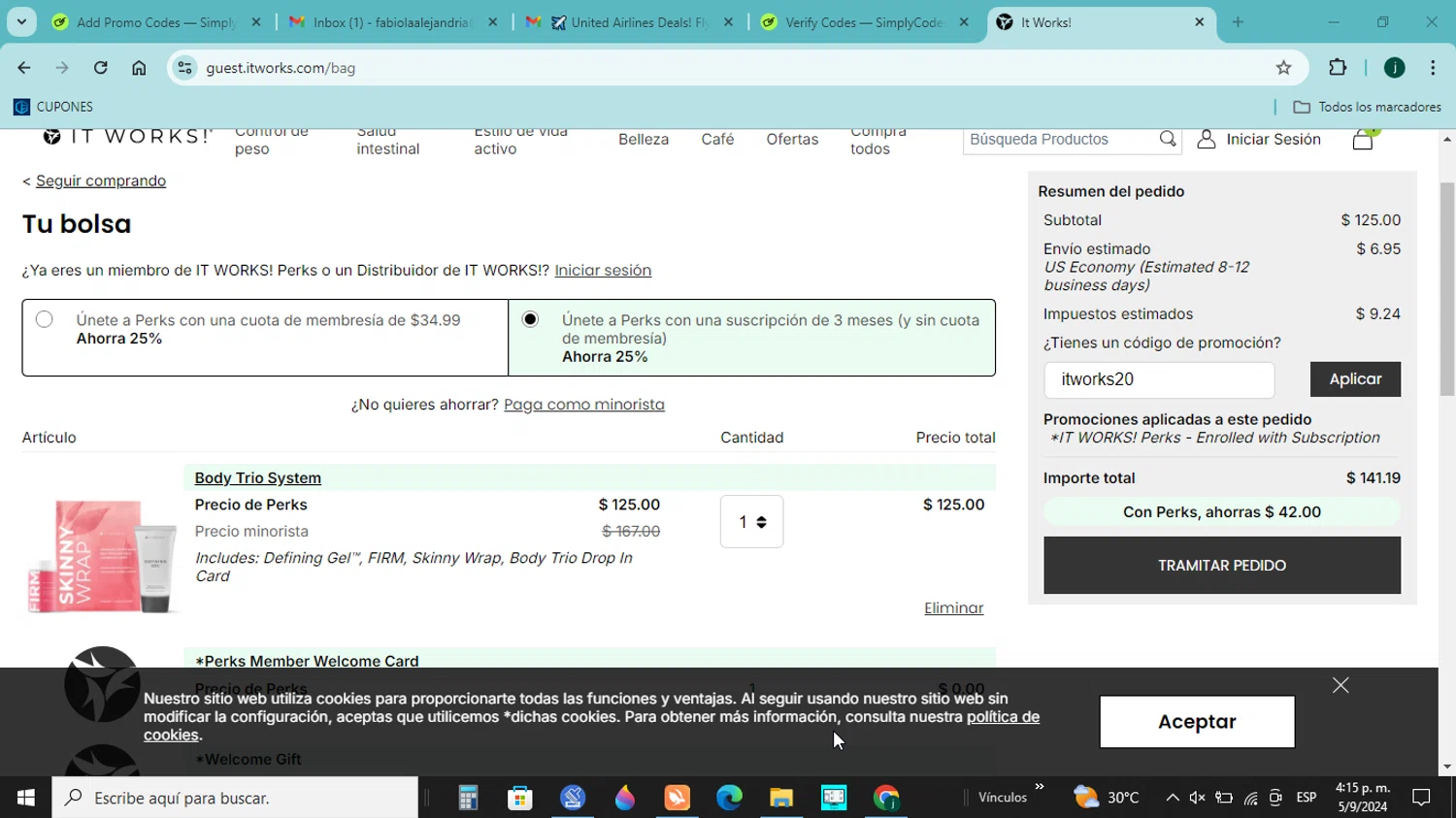Image resolution: width=1456 pixels, height=818 pixels.
Task: Open File Explorer from taskbar
Action: point(781,798)
